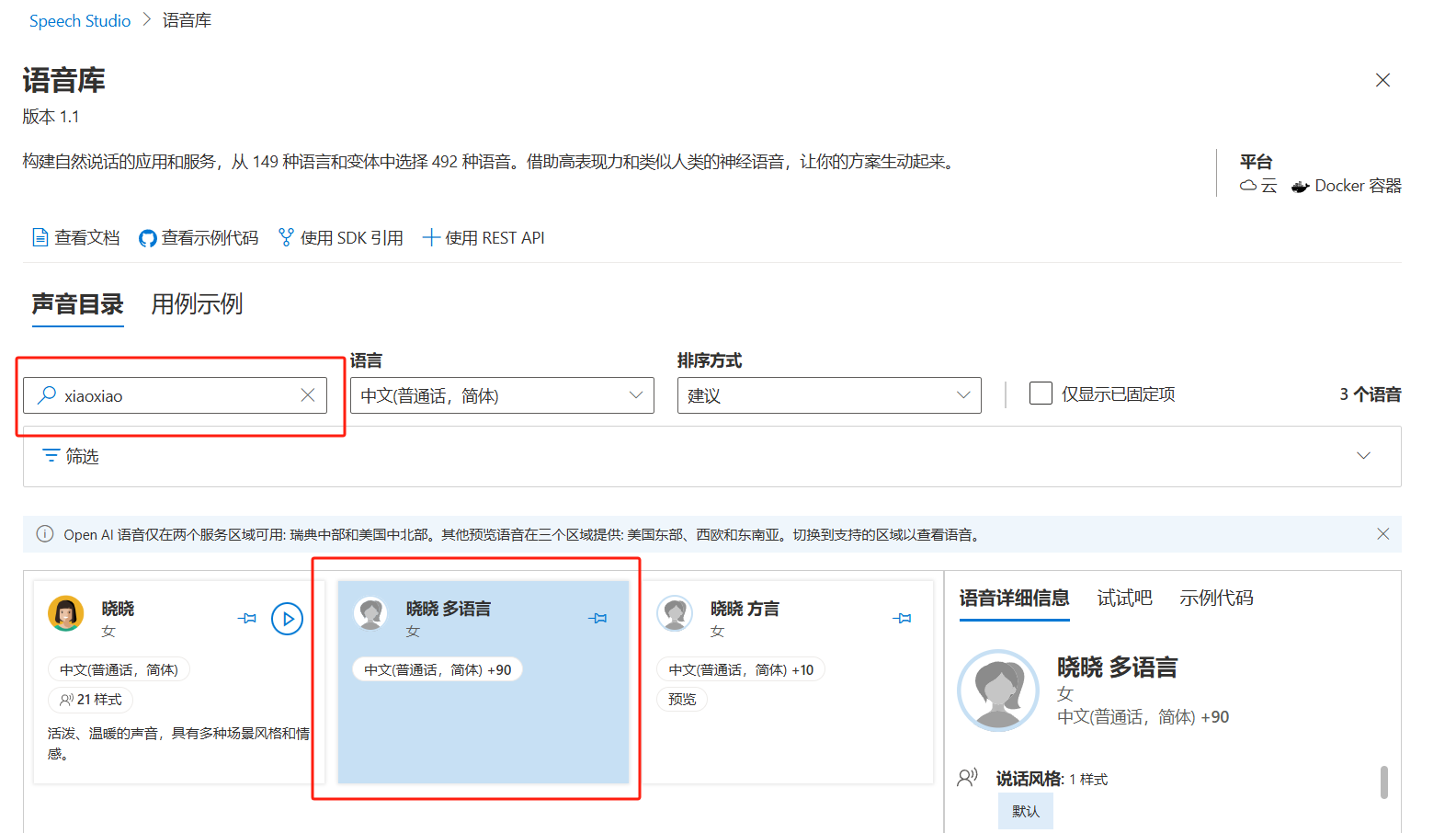
Task: Click the document icon beside 查看文档
Action: click(x=40, y=237)
